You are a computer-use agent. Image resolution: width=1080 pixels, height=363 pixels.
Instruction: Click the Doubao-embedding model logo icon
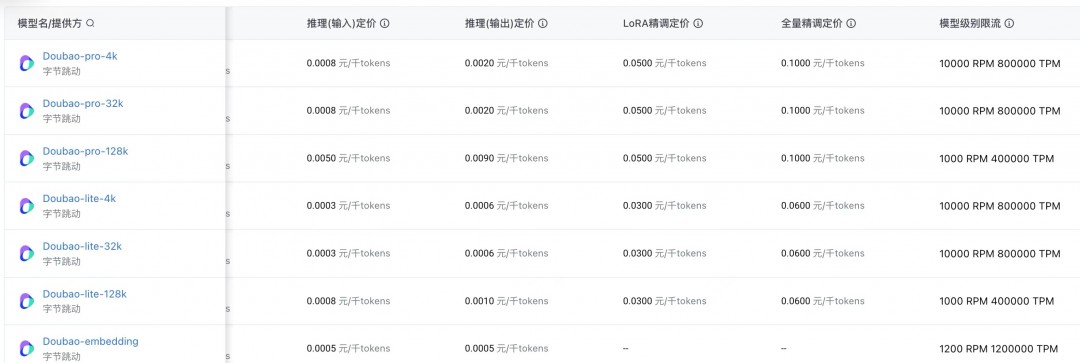tap(27, 349)
